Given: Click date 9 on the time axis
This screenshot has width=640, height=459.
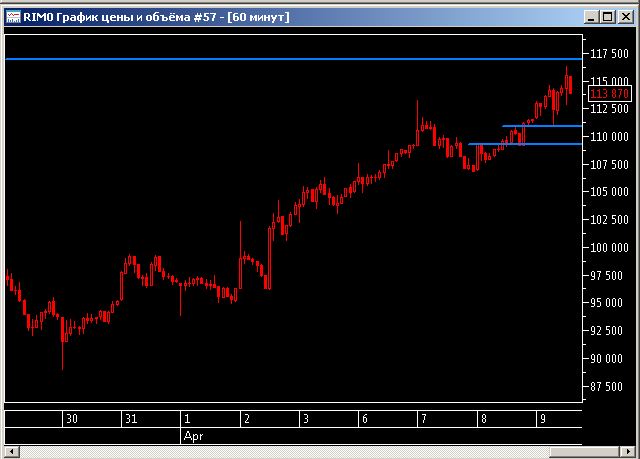Looking at the screenshot, I should coord(543,419).
